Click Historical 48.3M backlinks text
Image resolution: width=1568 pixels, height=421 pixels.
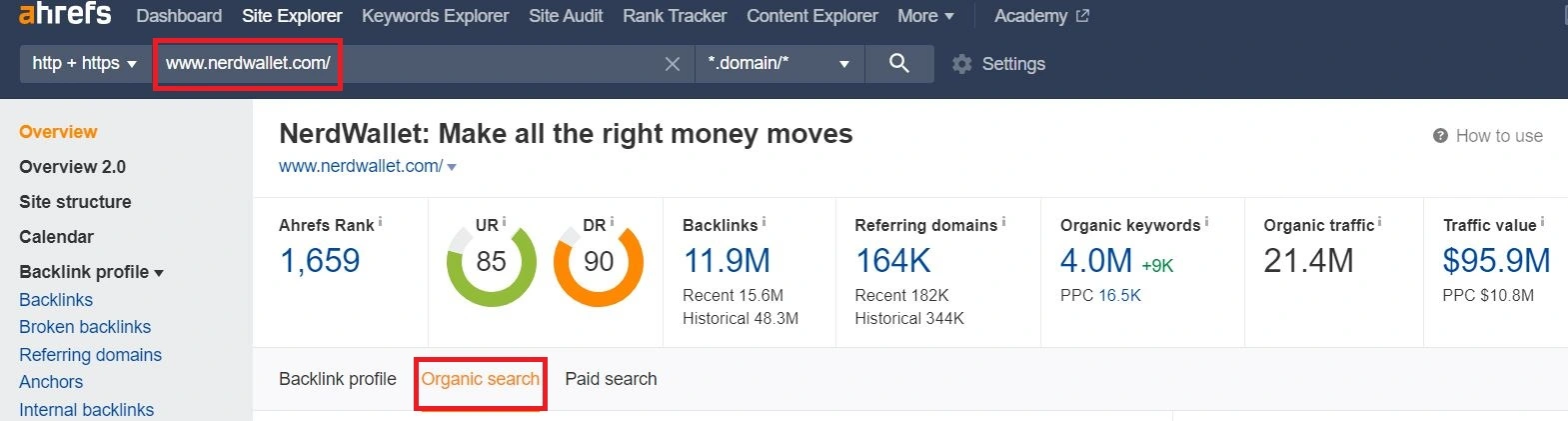(x=741, y=318)
